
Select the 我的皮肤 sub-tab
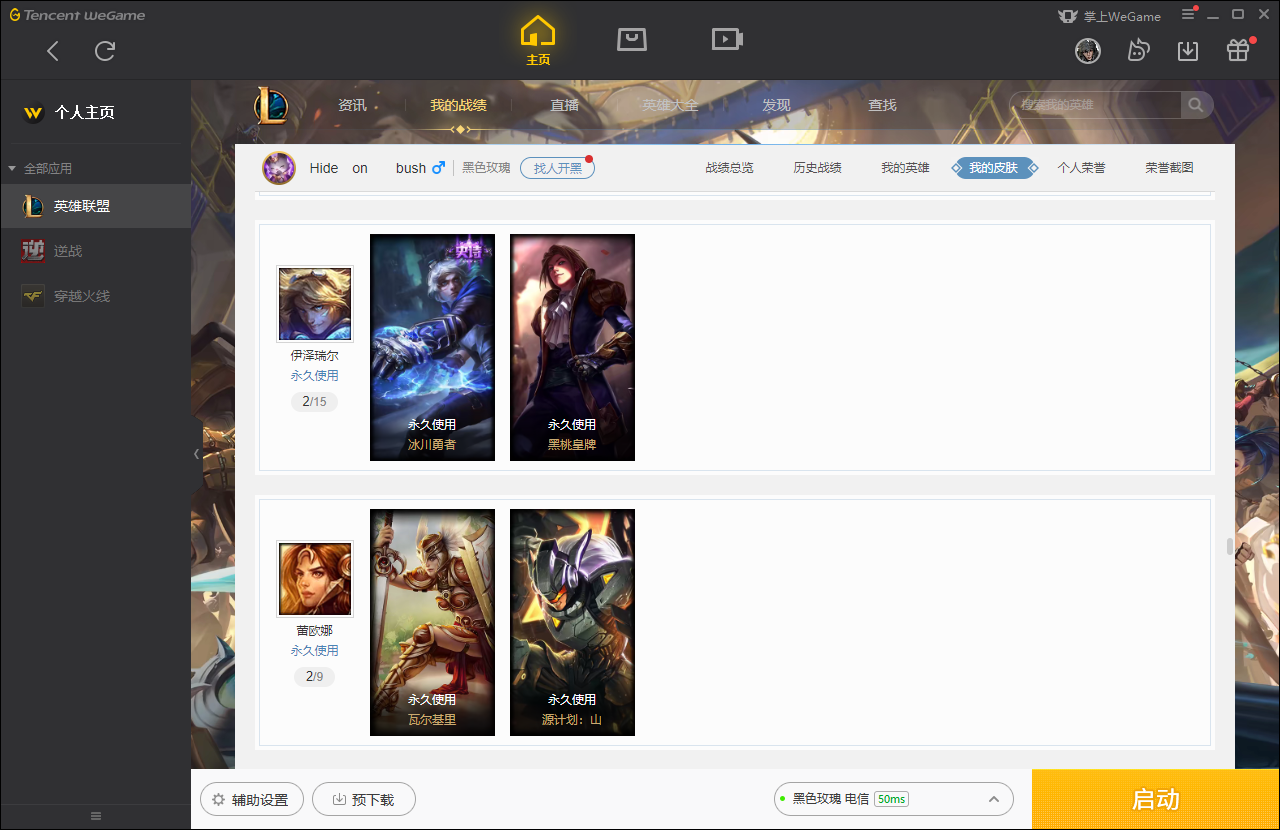point(993,168)
